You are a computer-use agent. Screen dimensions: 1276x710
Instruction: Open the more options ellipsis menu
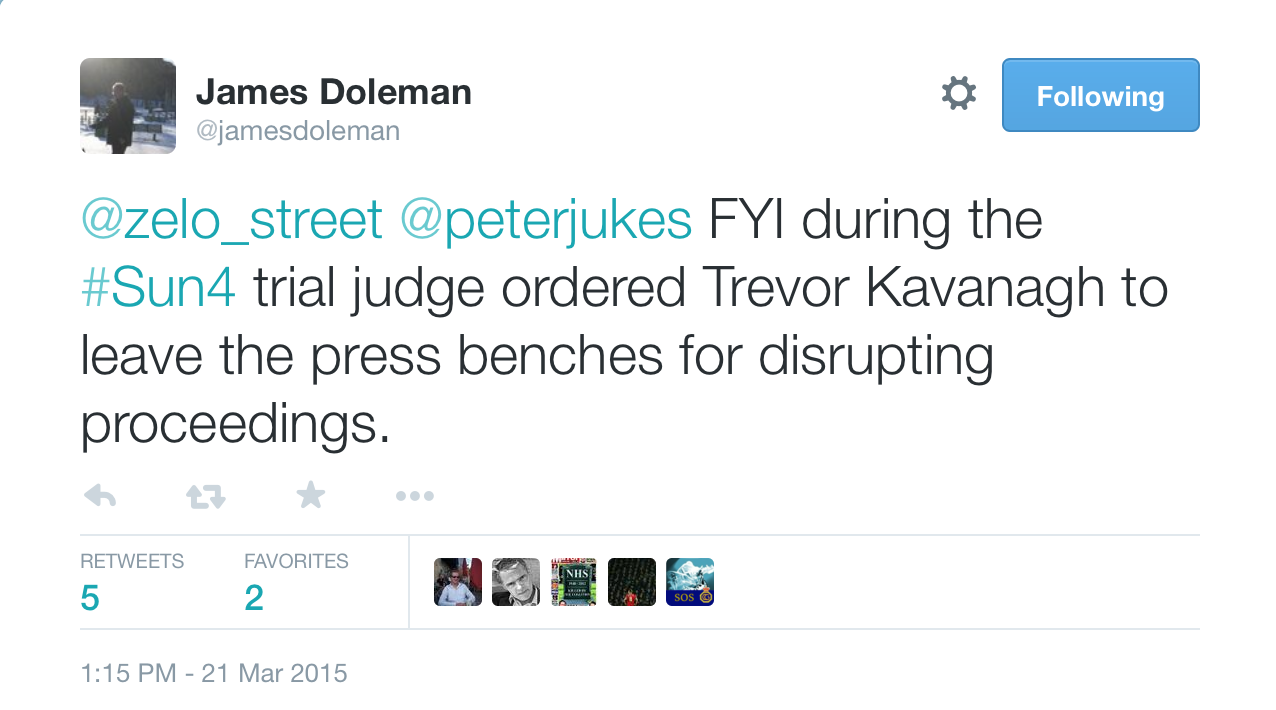click(414, 495)
